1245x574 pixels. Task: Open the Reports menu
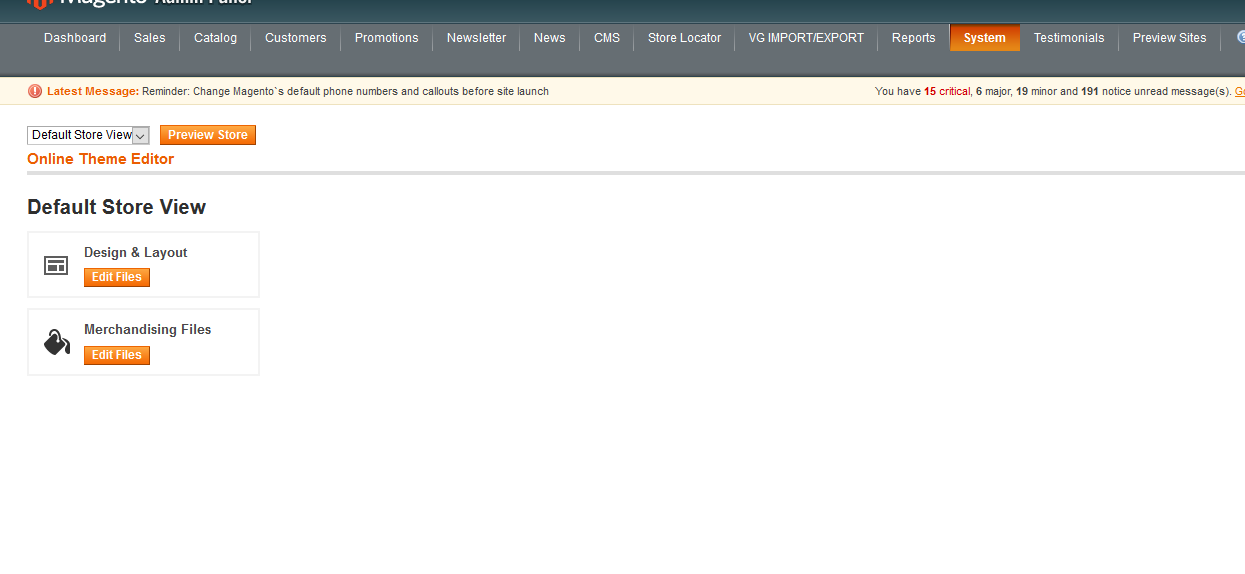click(914, 38)
